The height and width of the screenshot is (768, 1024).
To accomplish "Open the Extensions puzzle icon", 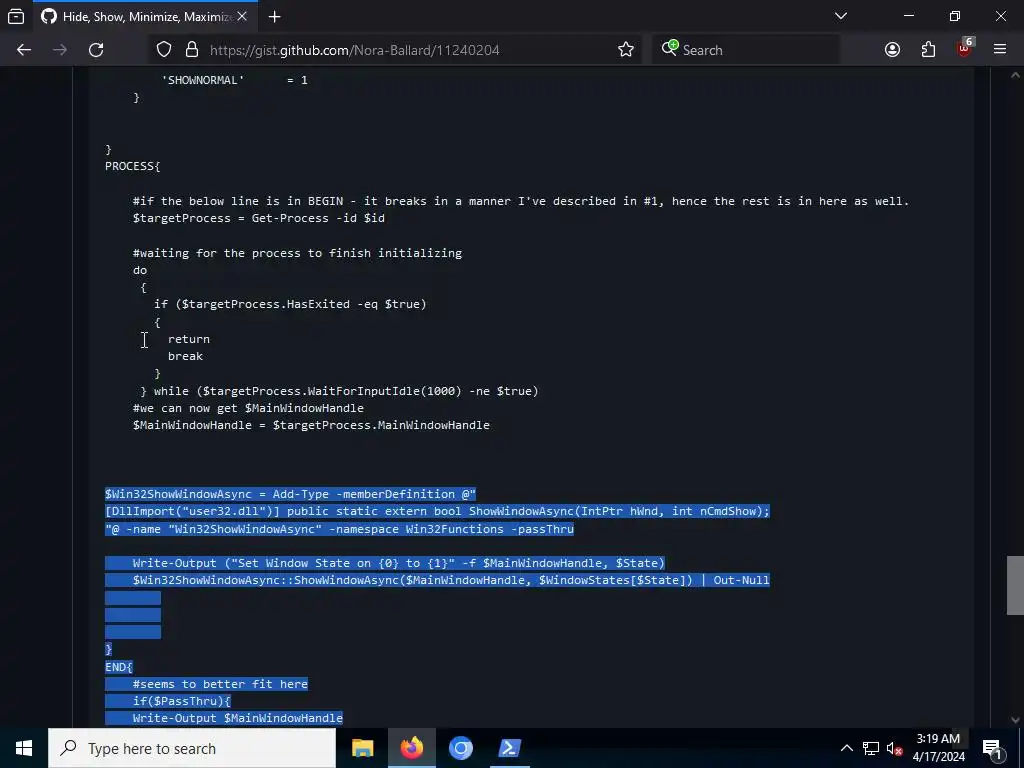I will click(928, 50).
